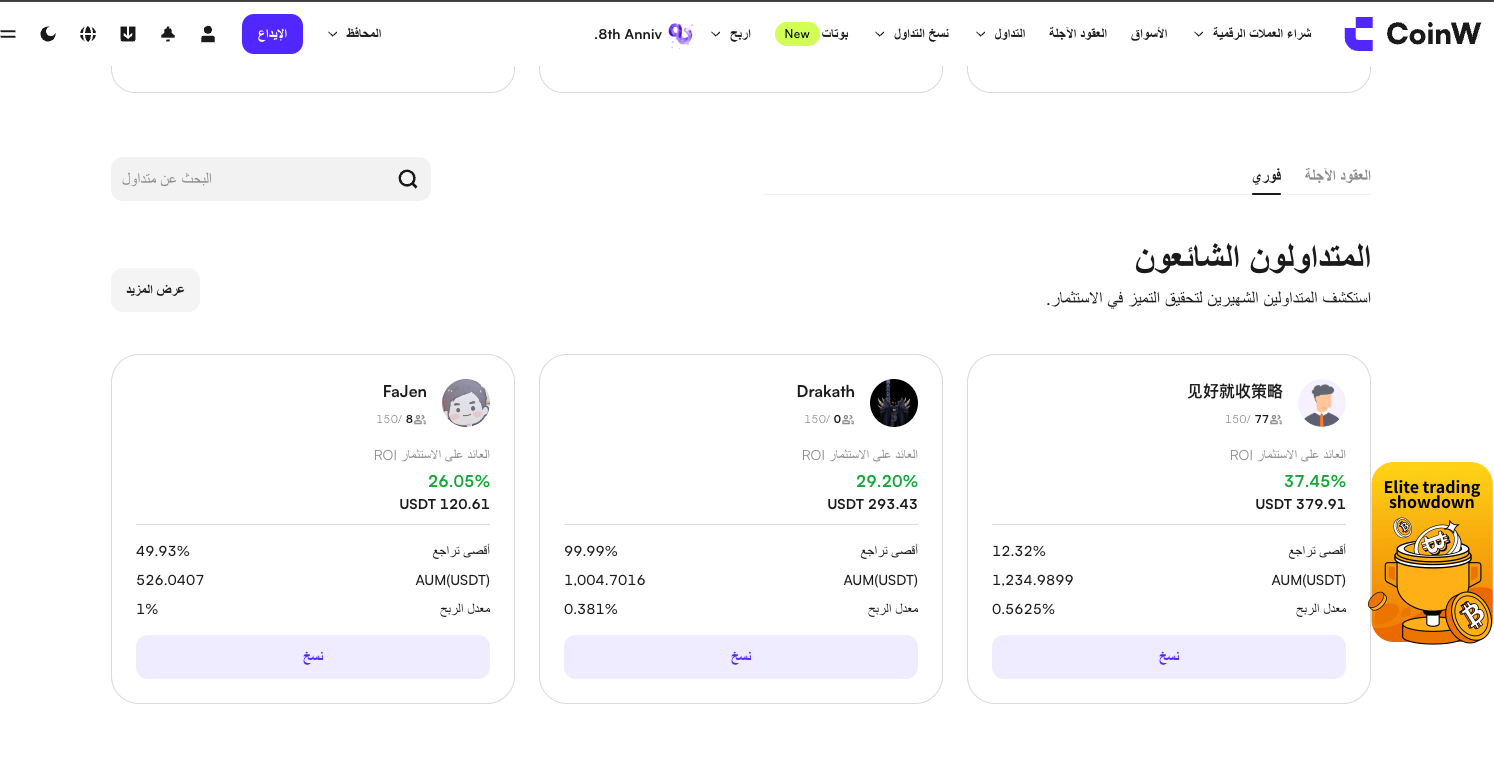Click the CoinW logo
1494x766 pixels.
[x=1413, y=34]
